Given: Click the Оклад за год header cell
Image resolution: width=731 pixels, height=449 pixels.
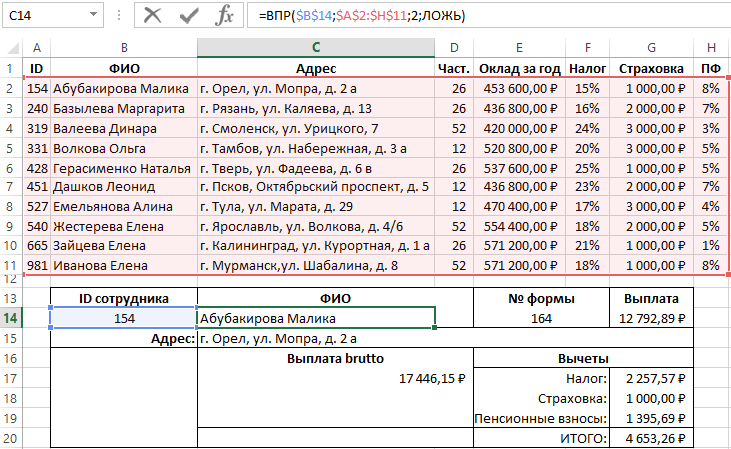Looking at the screenshot, I should (519, 68).
